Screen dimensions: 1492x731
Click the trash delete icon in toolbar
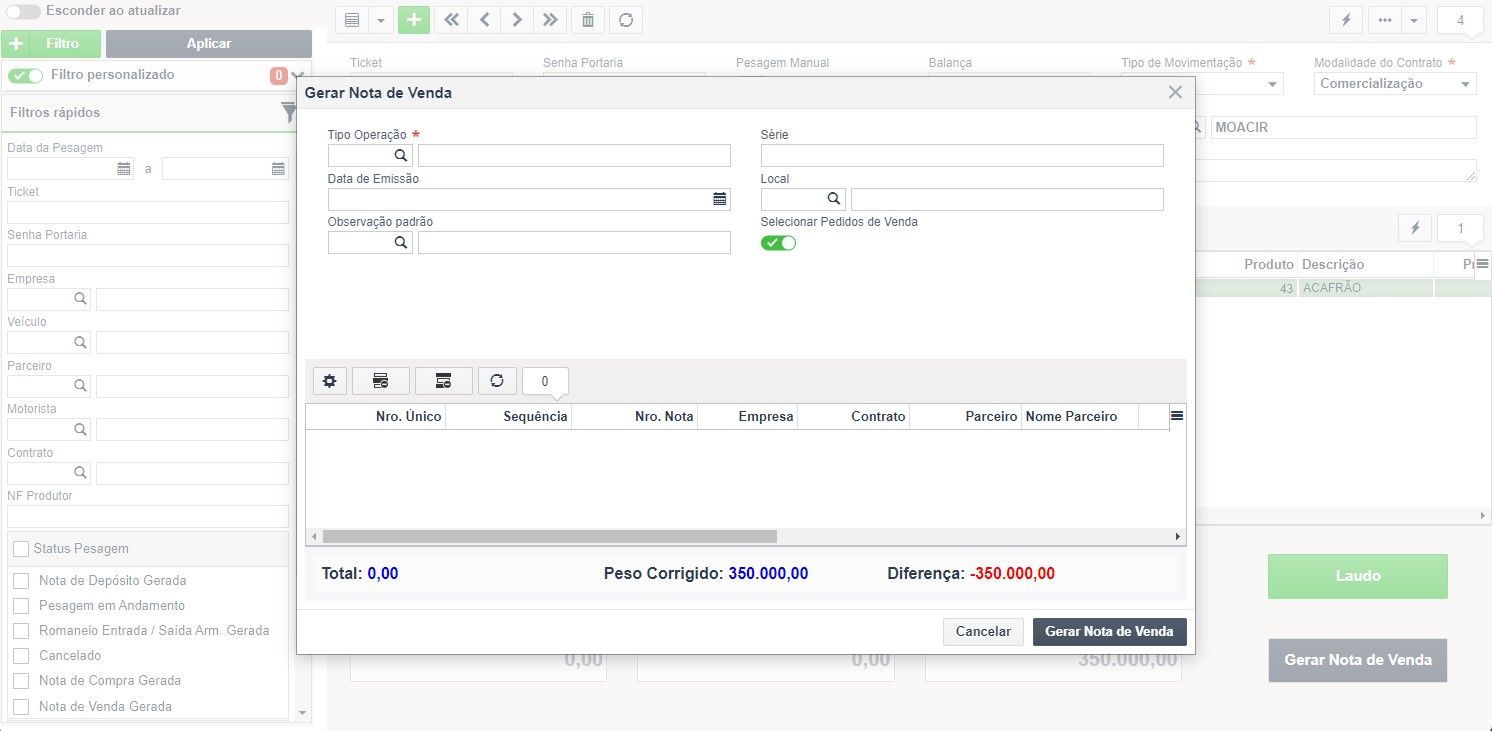click(588, 20)
